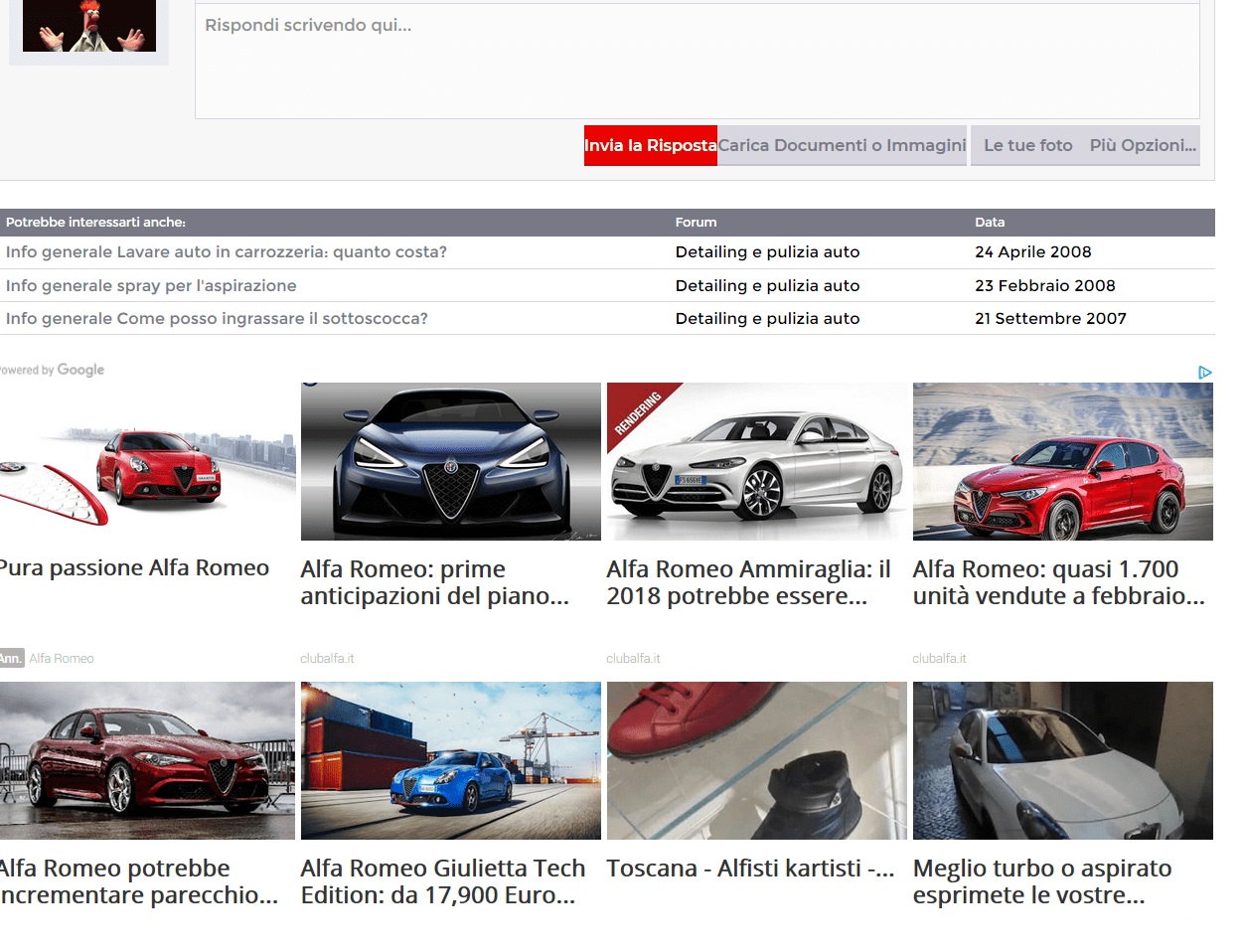Select the date text '23 Febbraio 2008'
This screenshot has width=1243, height=952.
(x=1045, y=286)
